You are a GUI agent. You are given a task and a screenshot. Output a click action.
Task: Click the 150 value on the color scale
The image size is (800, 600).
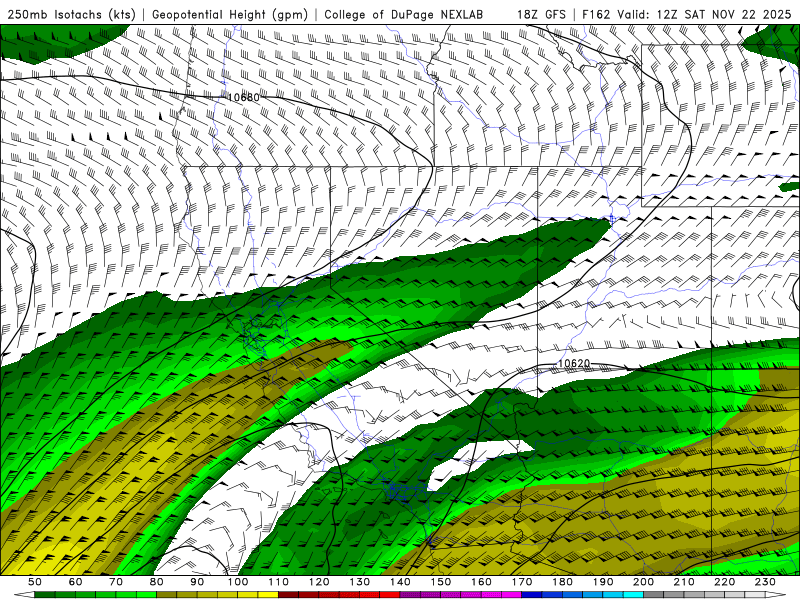tap(441, 582)
